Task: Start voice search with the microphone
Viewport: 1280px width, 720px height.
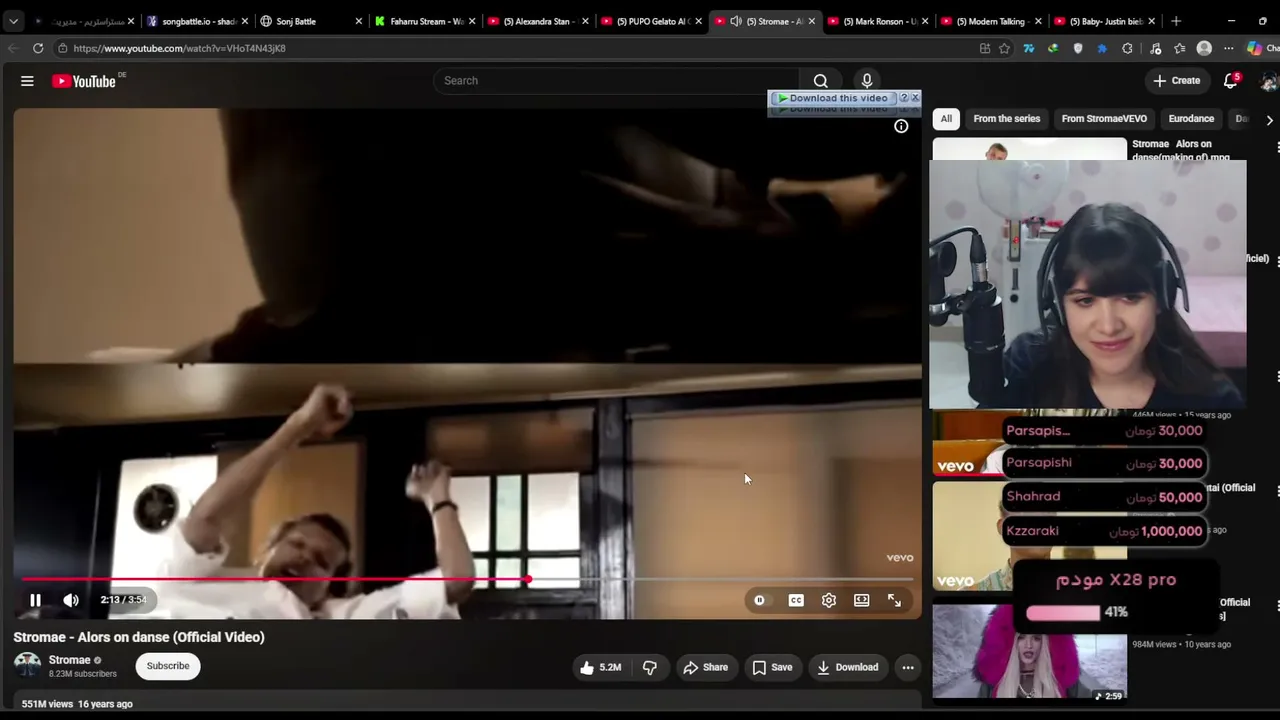Action: (867, 81)
